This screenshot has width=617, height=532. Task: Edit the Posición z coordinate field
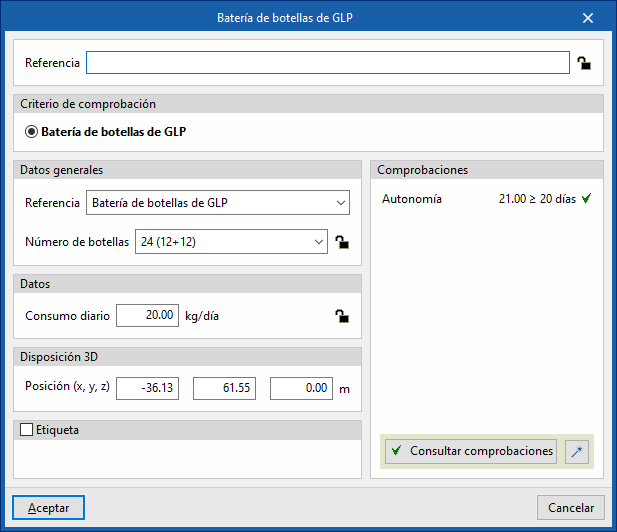coord(301,387)
